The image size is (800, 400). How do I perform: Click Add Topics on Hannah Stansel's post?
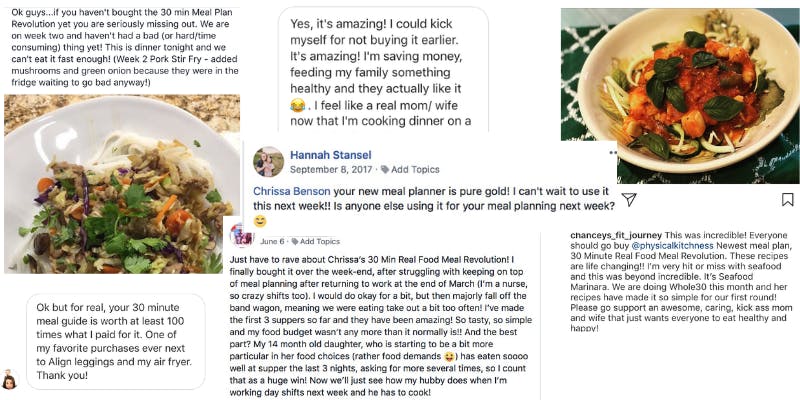410,169
